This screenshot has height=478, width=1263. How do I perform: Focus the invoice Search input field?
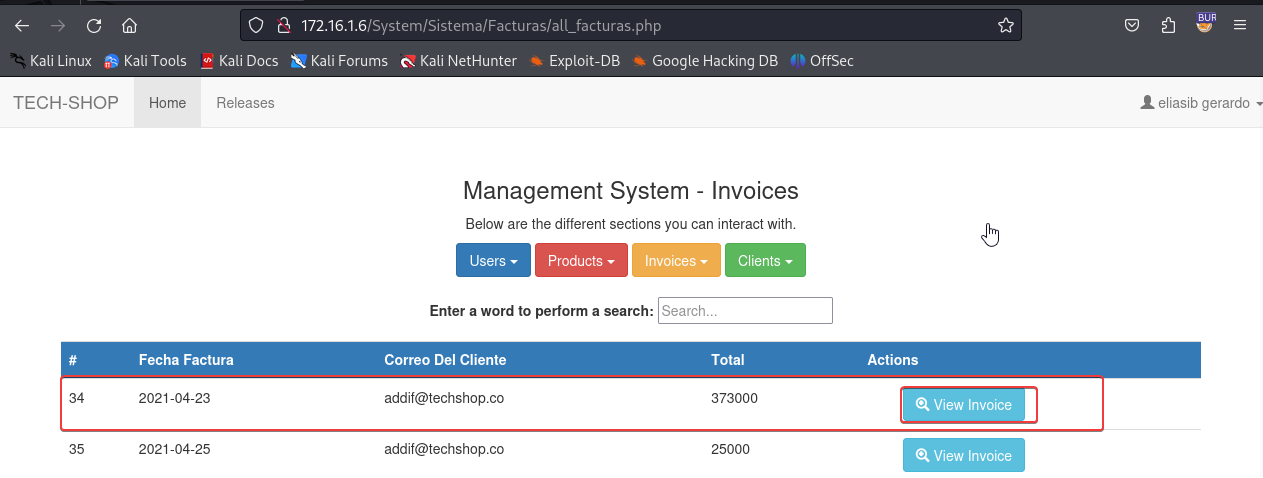(x=744, y=311)
